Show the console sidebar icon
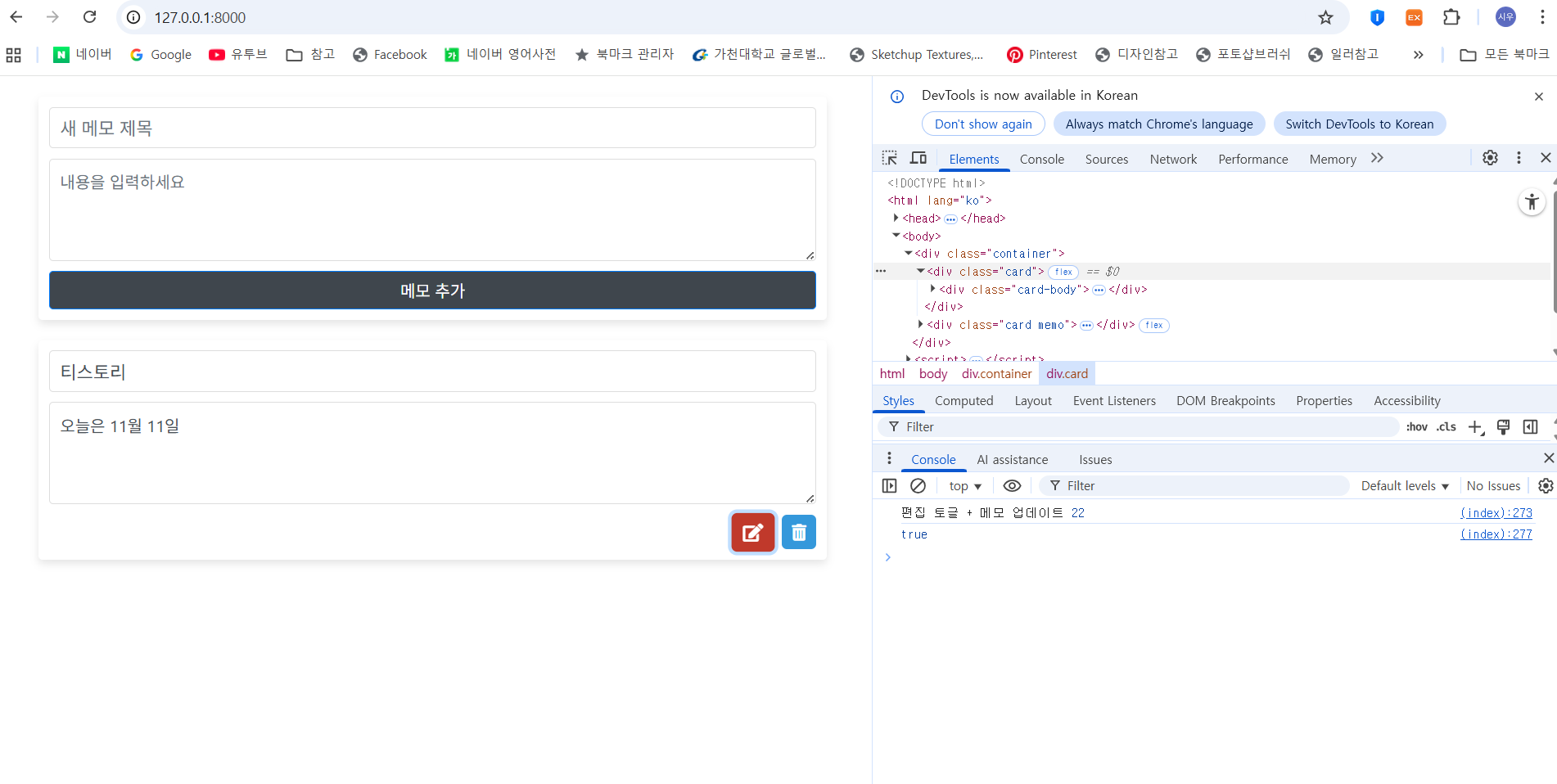 pos(889,486)
